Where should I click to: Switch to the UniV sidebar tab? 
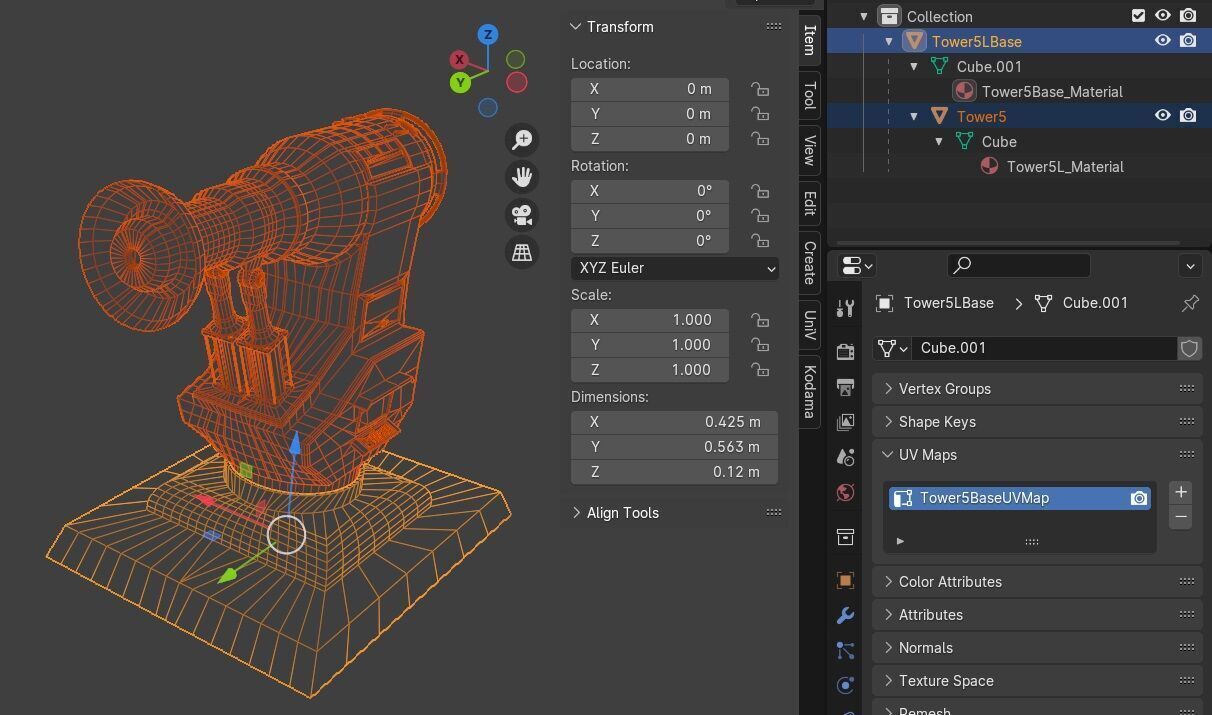tap(810, 326)
